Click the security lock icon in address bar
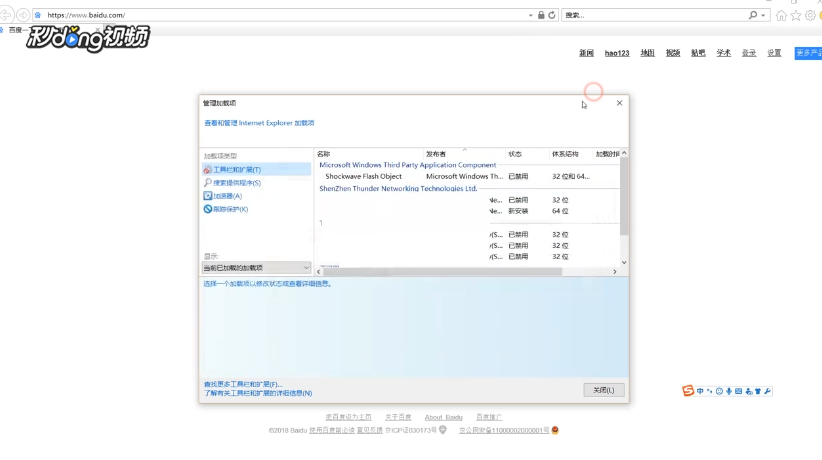 (541, 15)
